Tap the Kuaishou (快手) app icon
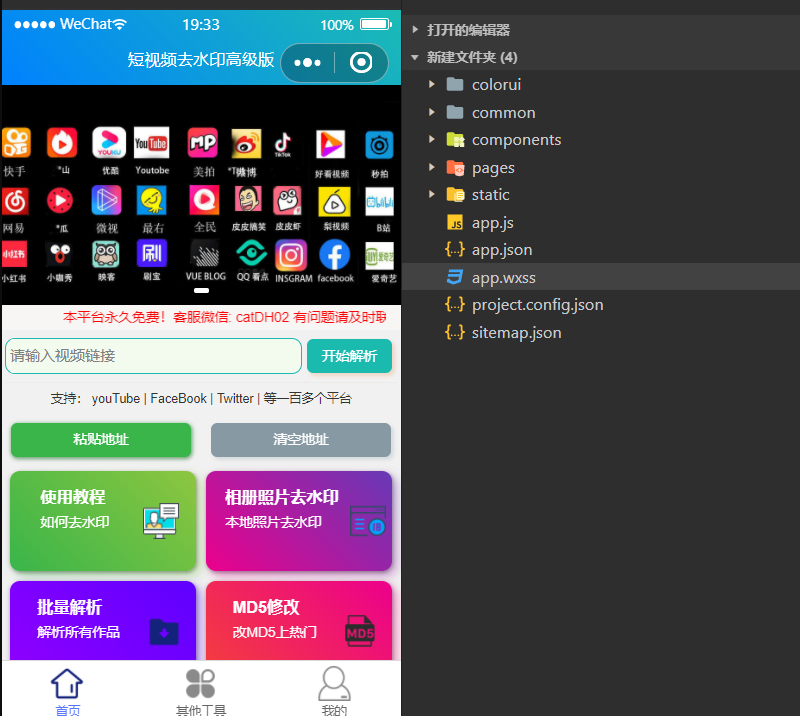 click(16, 142)
